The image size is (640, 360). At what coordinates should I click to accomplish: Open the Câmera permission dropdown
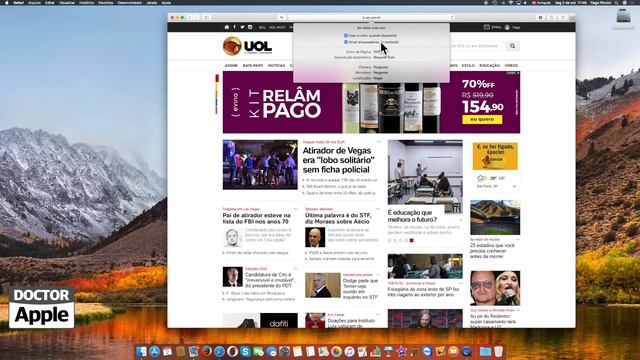(381, 67)
